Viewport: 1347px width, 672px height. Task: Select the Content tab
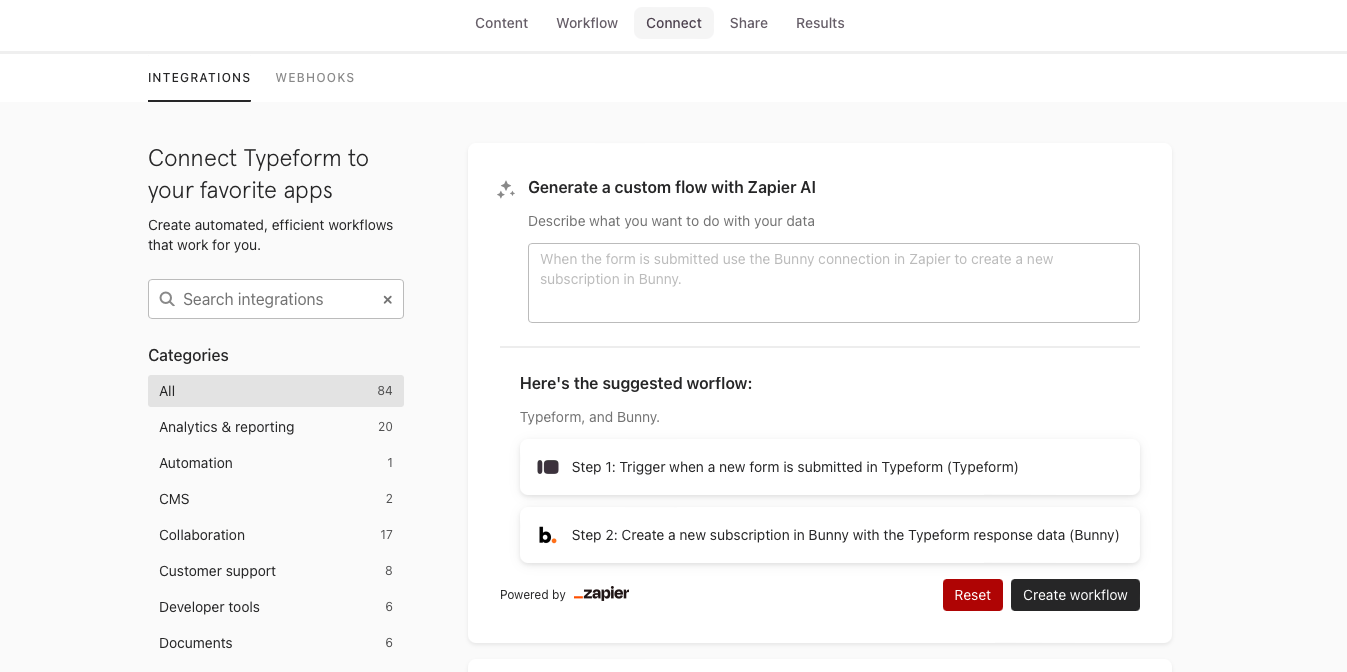coord(501,22)
